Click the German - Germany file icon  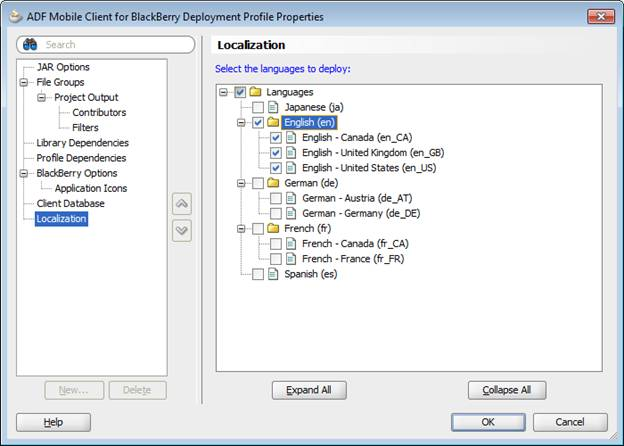click(291, 213)
